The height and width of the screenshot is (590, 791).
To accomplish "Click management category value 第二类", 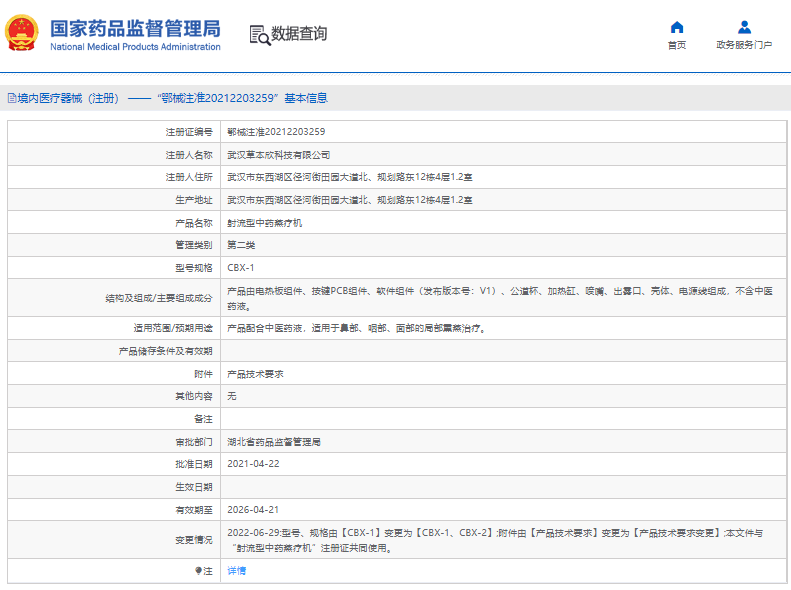I will point(241,246).
